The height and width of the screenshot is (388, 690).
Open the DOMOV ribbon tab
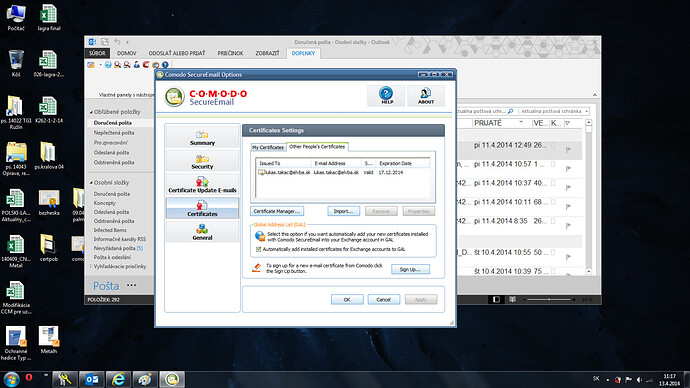click(x=127, y=53)
